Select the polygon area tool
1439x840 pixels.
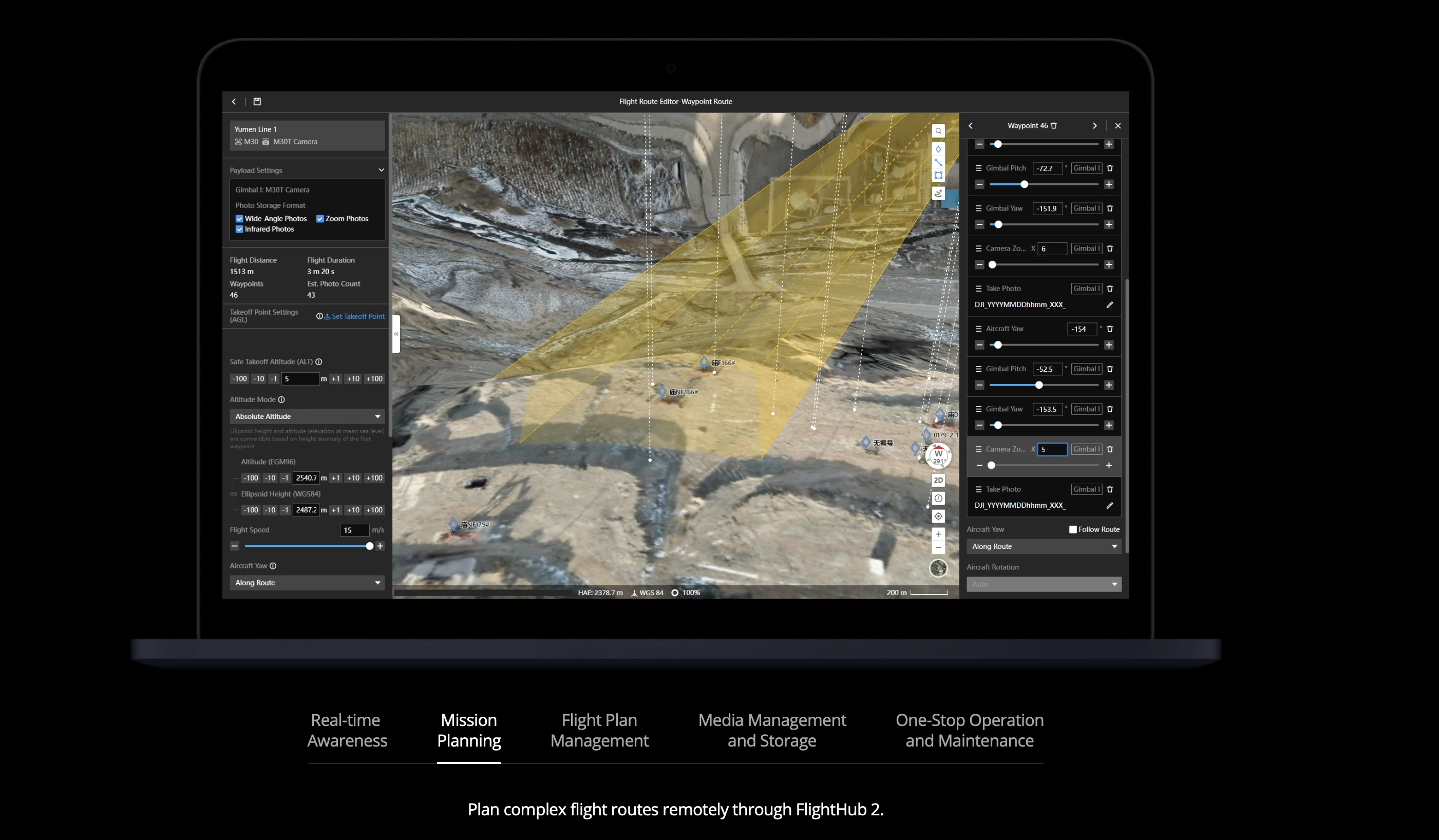[x=938, y=176]
